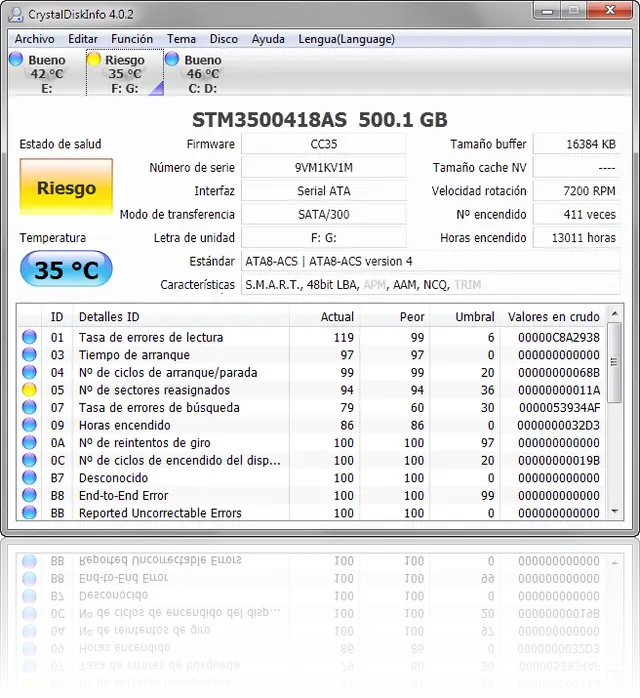The image size is (640, 698).
Task: Click yellow warning orb of attribute 05
Action: [29, 390]
